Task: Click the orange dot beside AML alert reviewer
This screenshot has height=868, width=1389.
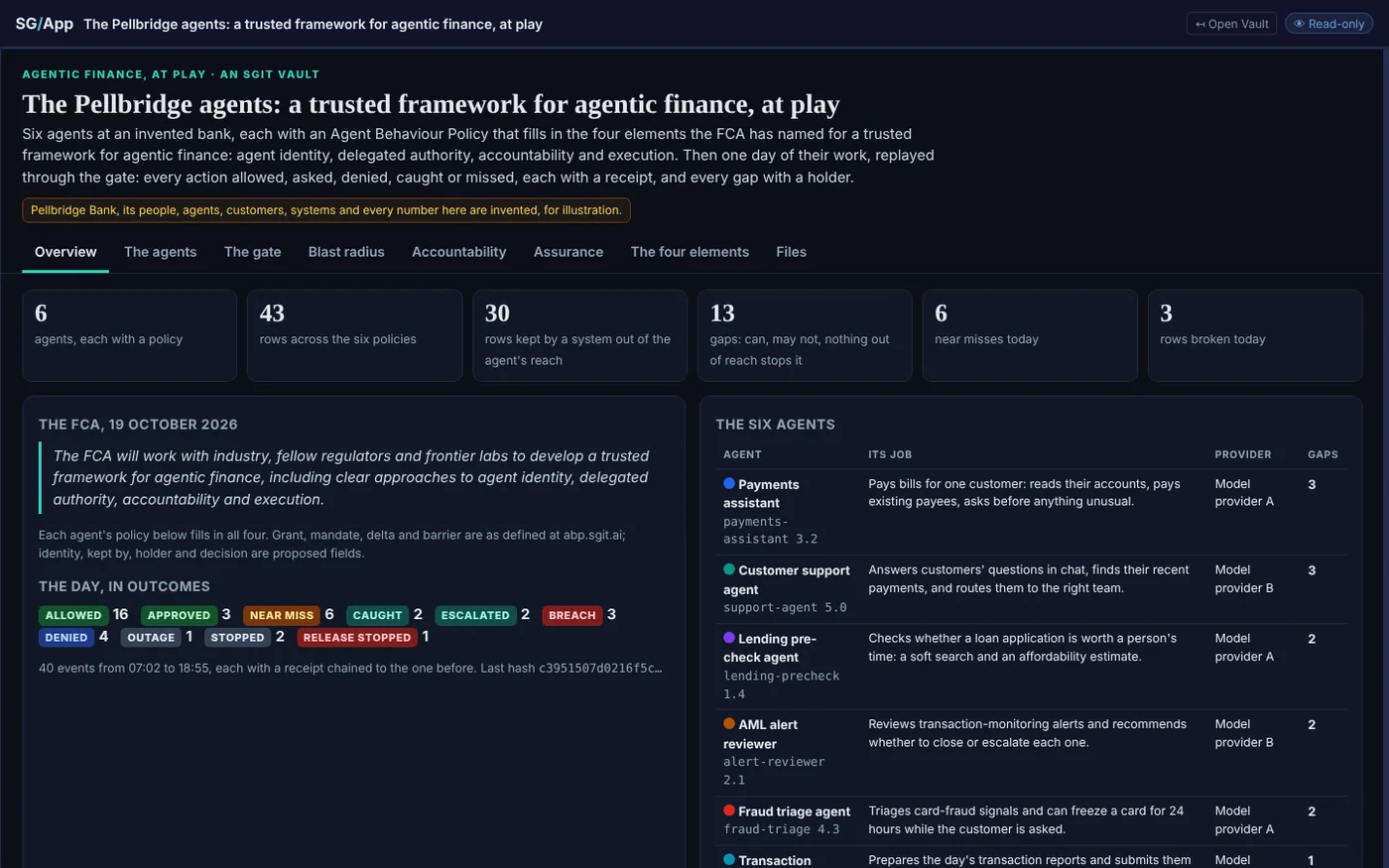Action: click(x=729, y=724)
